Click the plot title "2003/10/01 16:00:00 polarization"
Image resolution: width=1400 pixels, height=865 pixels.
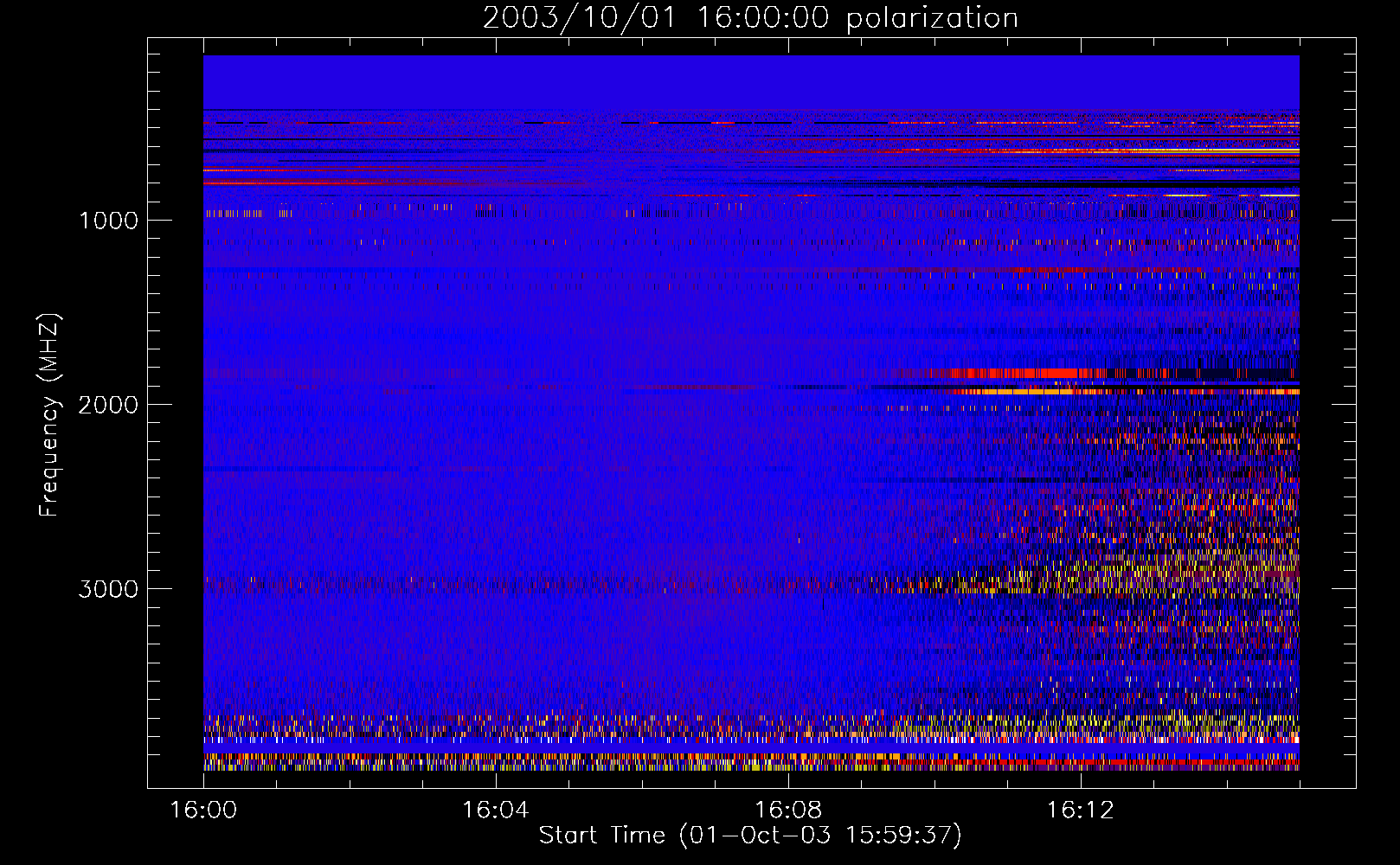click(x=750, y=17)
